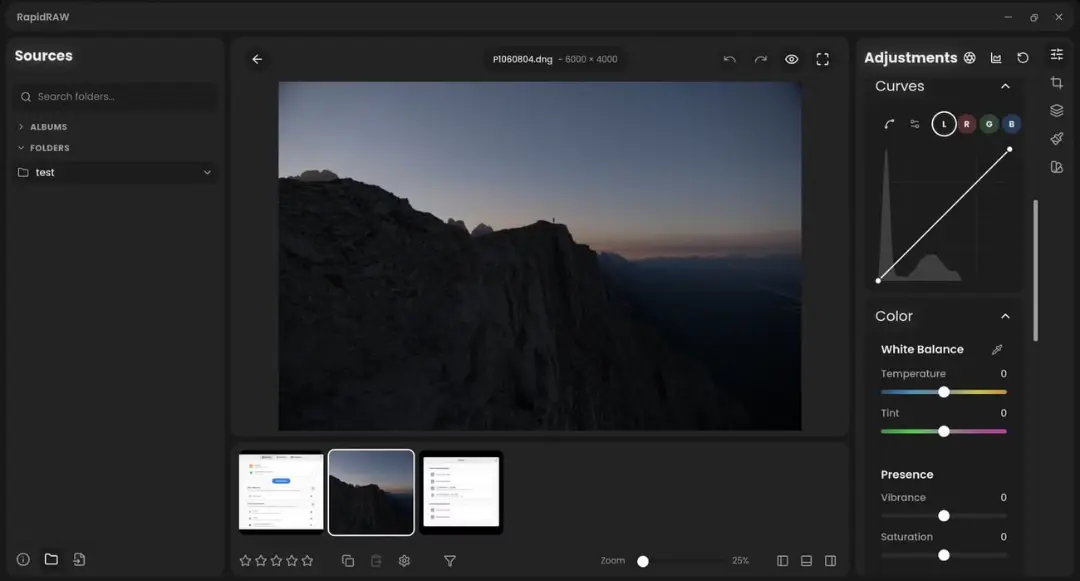This screenshot has width=1080, height=581.
Task: Collapse the Curves section
Action: click(x=1006, y=86)
